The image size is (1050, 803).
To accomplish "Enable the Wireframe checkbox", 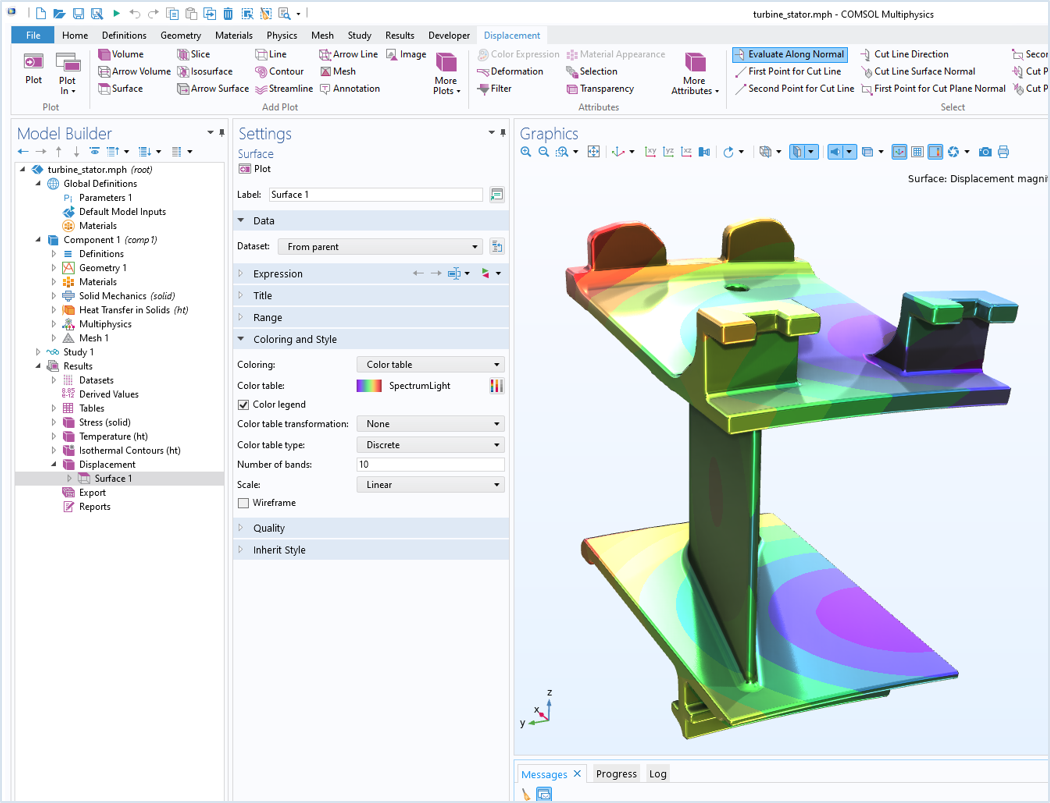I will click(x=243, y=503).
